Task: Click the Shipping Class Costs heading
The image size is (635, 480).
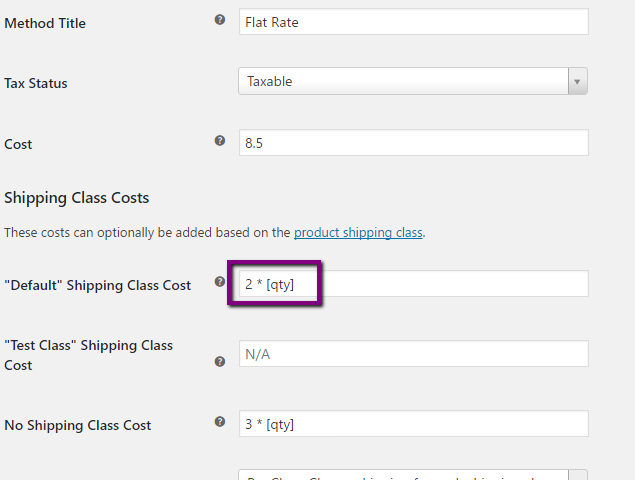Action: tap(77, 198)
